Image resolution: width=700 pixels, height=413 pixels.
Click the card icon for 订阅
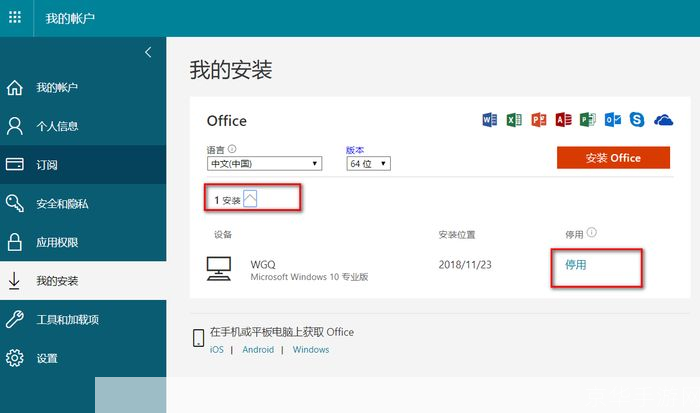pos(14,164)
